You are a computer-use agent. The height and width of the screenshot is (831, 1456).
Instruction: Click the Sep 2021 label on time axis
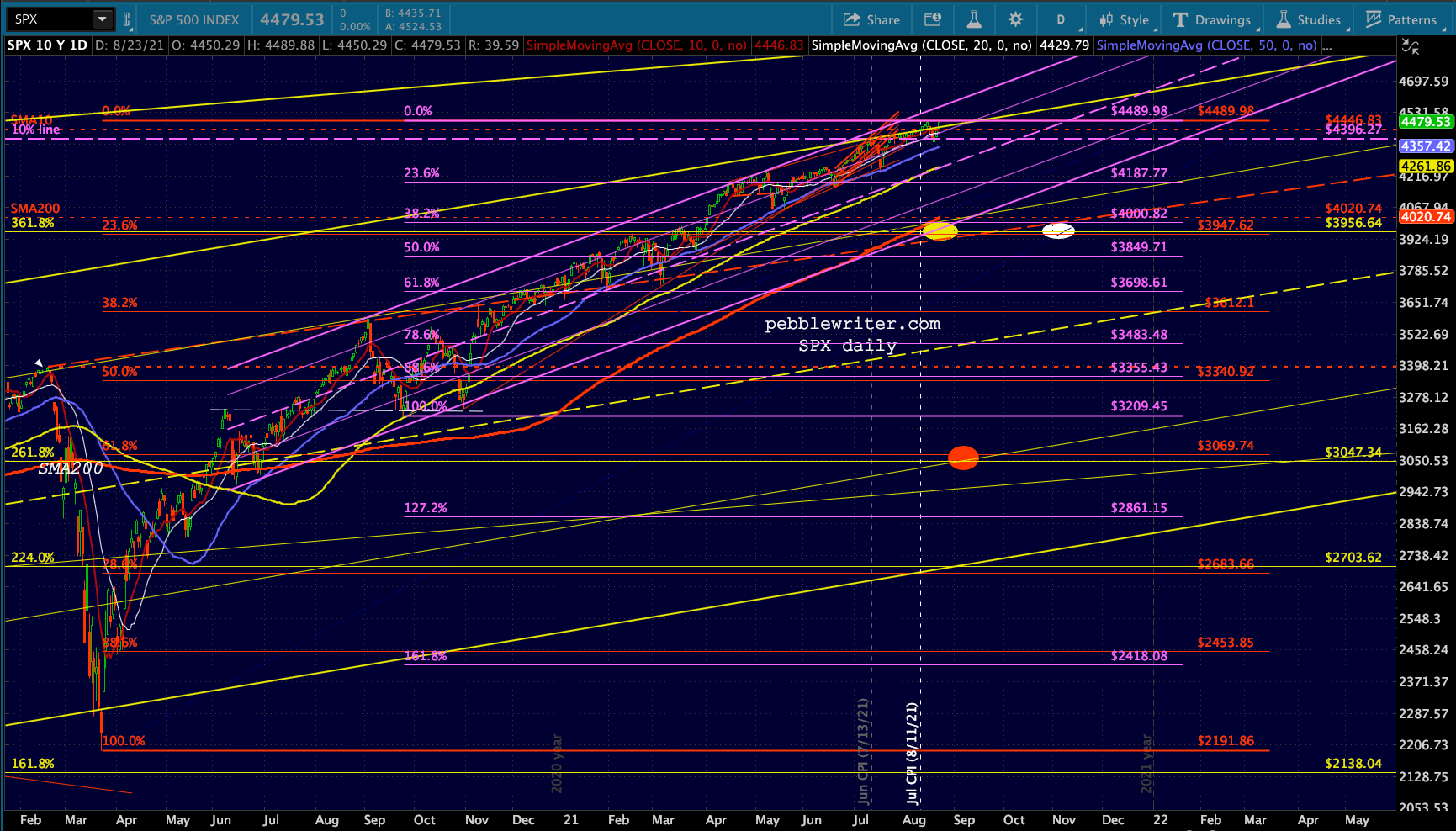(x=964, y=820)
